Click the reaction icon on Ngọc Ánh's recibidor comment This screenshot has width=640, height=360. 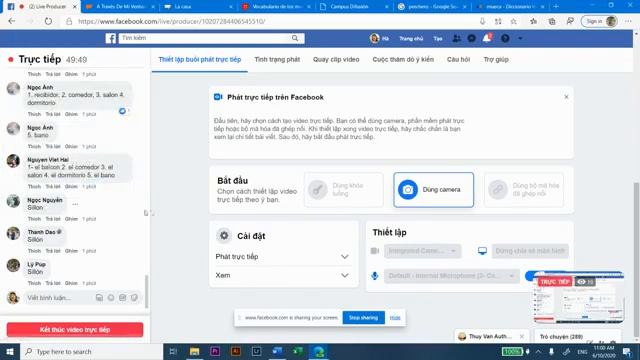pyautogui.click(x=122, y=111)
